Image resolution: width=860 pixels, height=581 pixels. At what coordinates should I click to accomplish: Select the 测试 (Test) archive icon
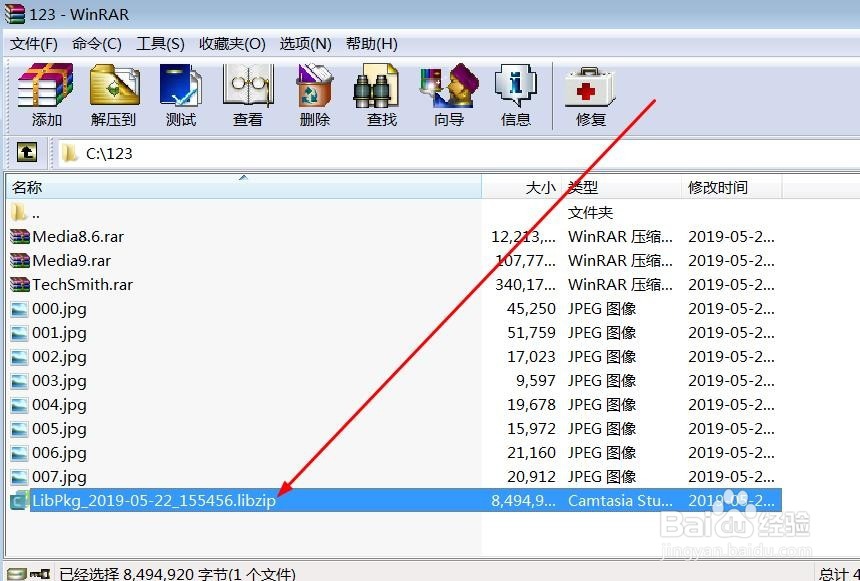click(180, 94)
